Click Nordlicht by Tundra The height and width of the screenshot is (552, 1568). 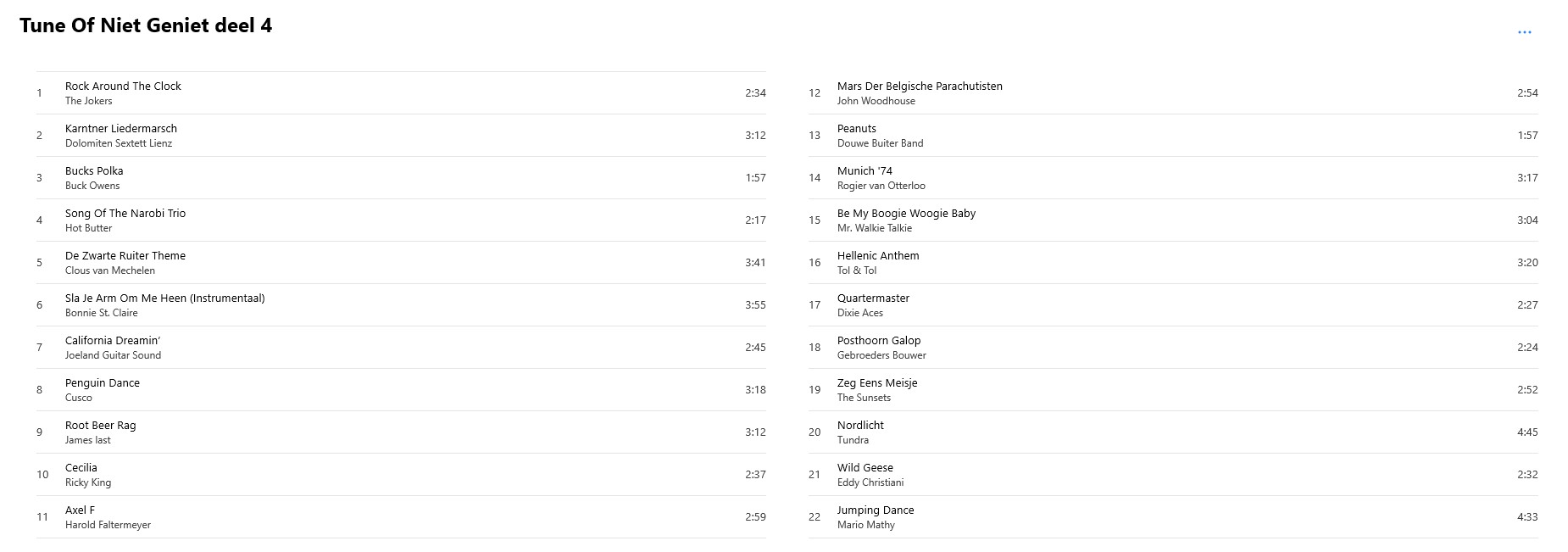(1173, 432)
